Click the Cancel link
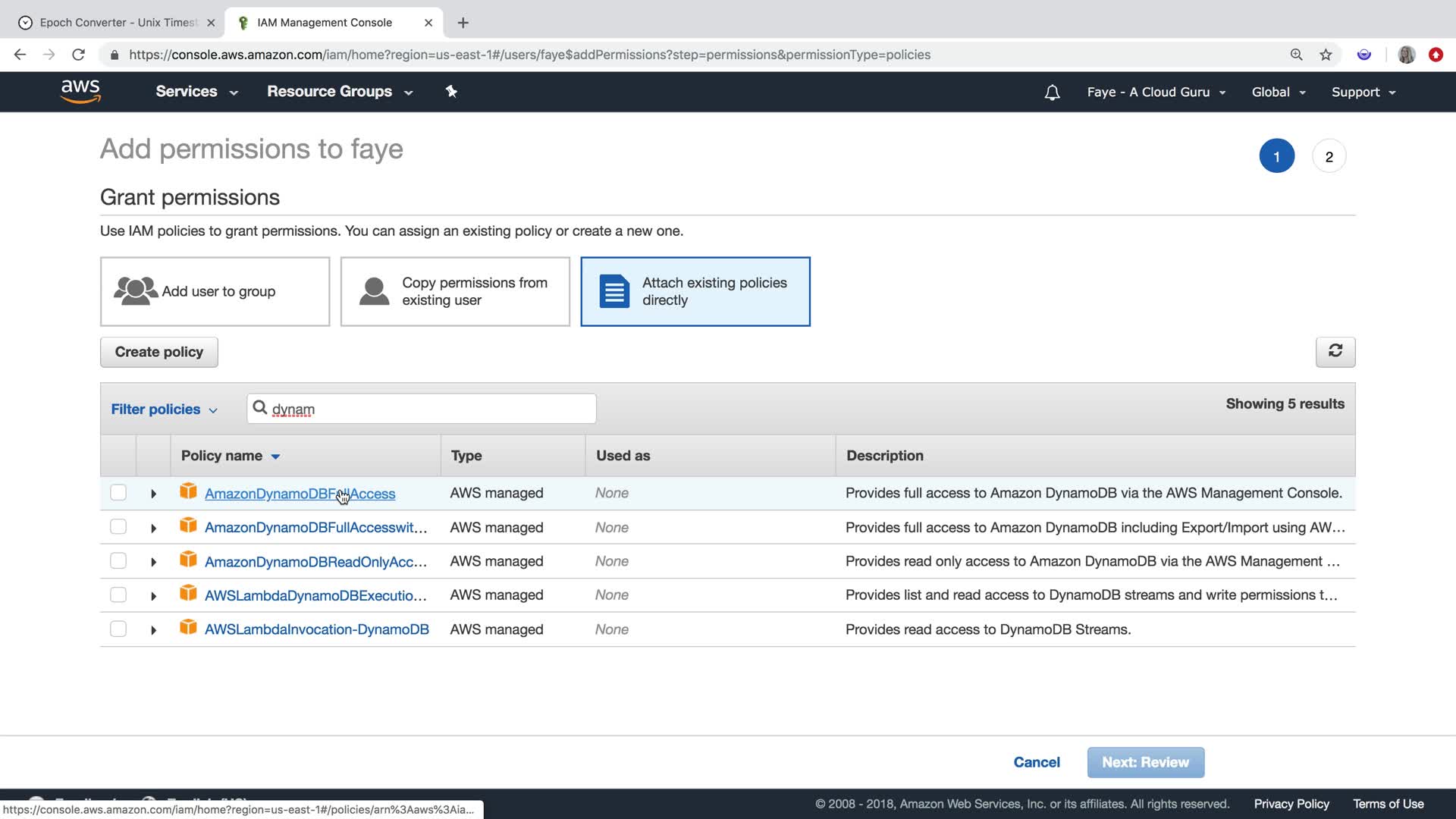This screenshot has width=1456, height=819. tap(1036, 762)
